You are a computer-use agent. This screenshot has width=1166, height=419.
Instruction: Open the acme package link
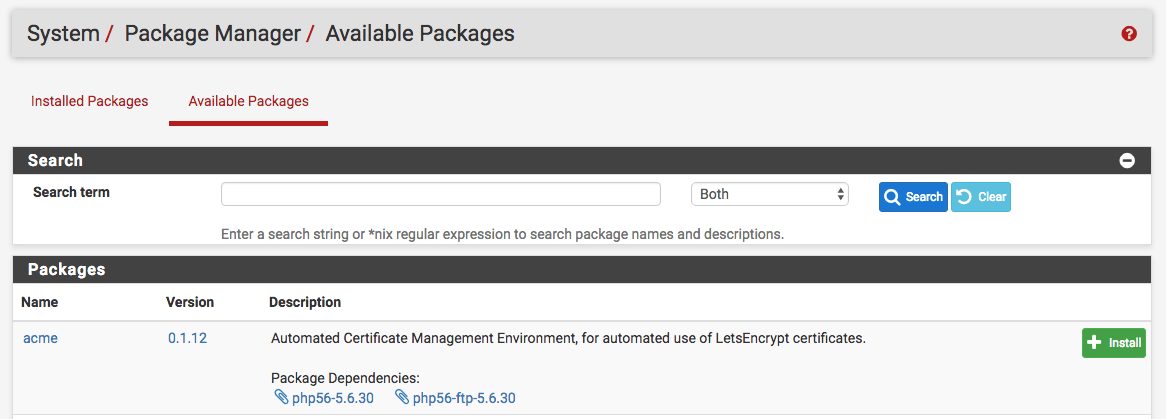click(40, 338)
